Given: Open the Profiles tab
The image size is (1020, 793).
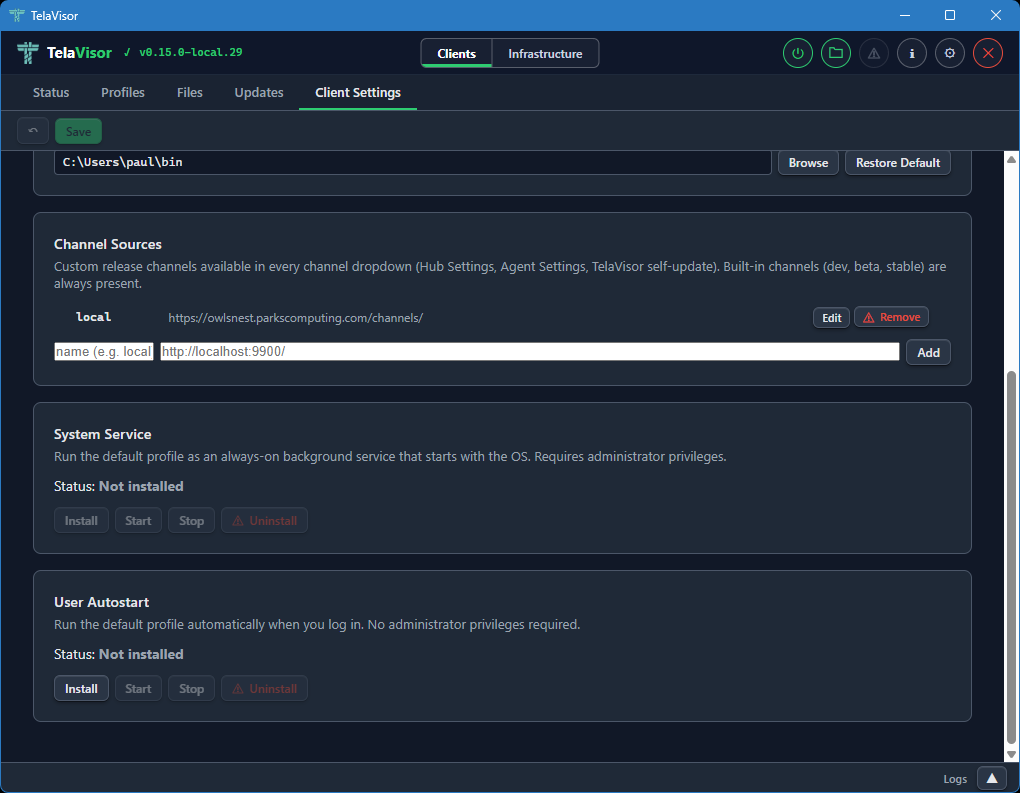Looking at the screenshot, I should [123, 92].
